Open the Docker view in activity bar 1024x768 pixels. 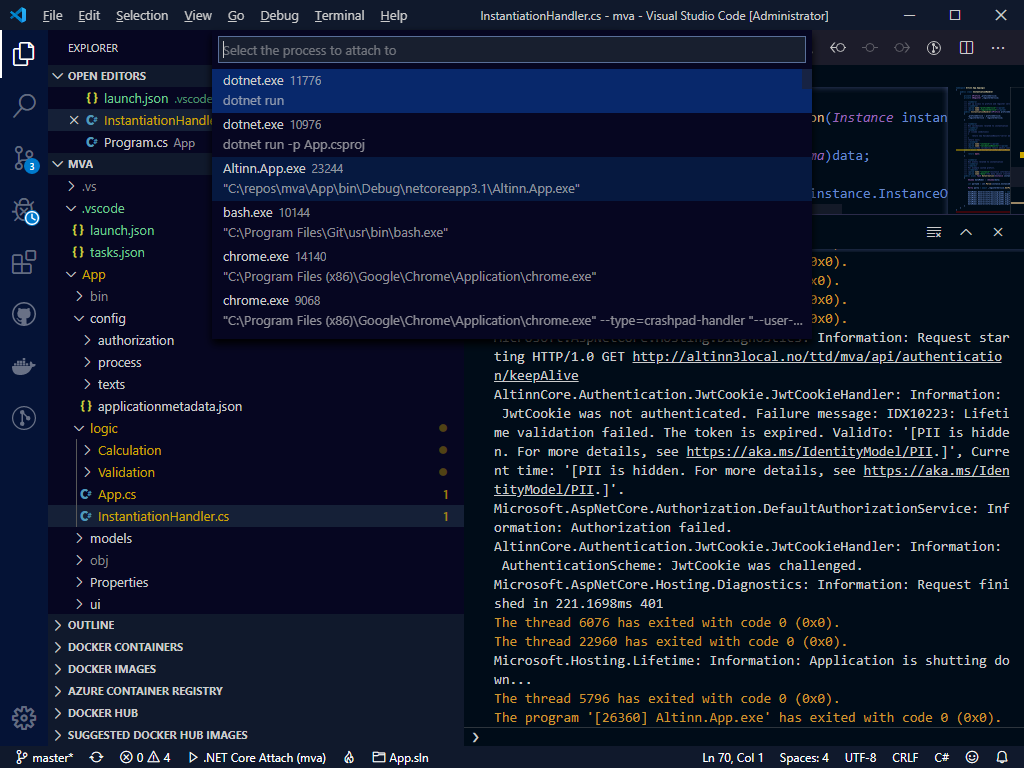(x=24, y=366)
